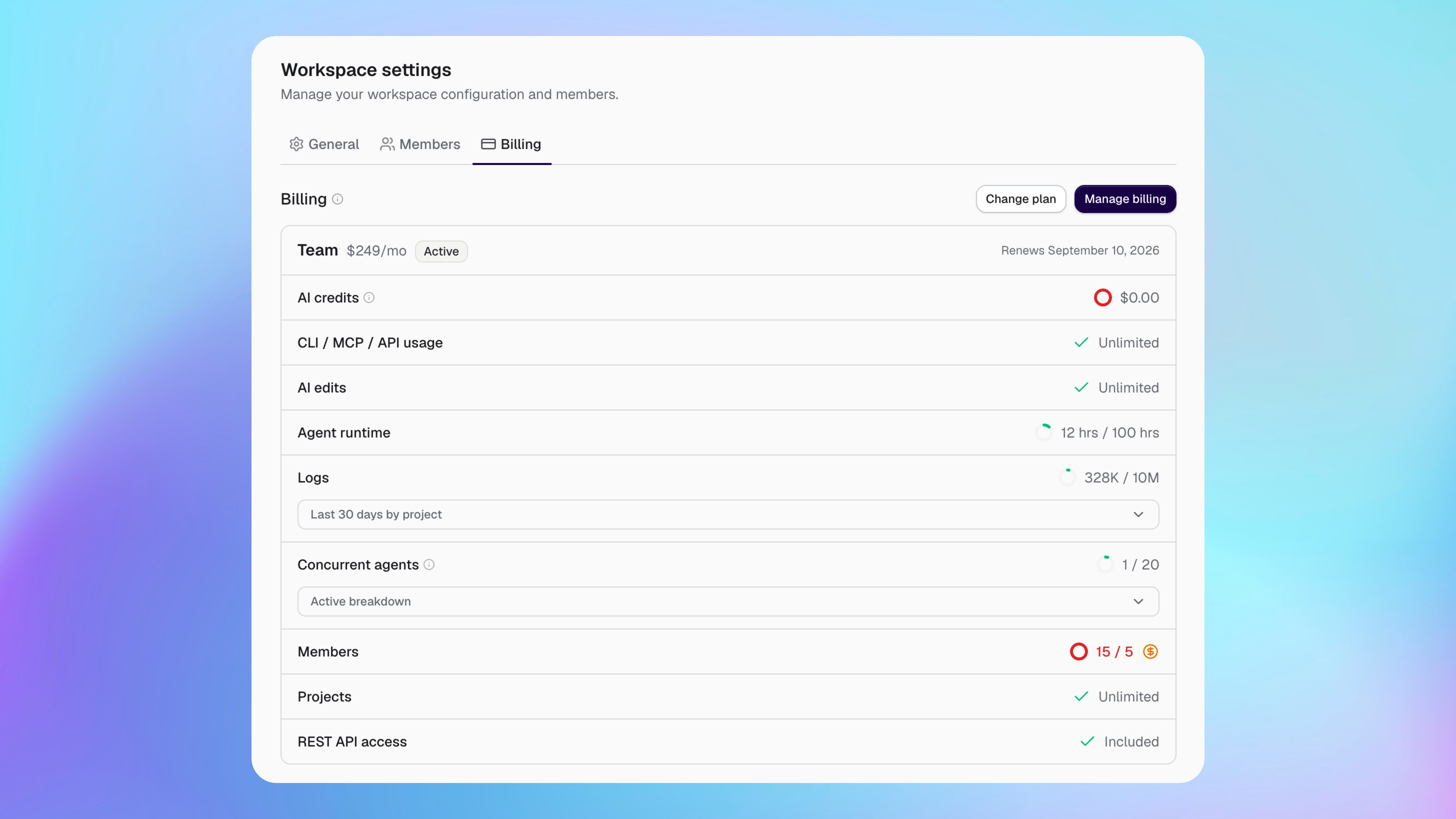Select the Billing tab

tap(511, 144)
